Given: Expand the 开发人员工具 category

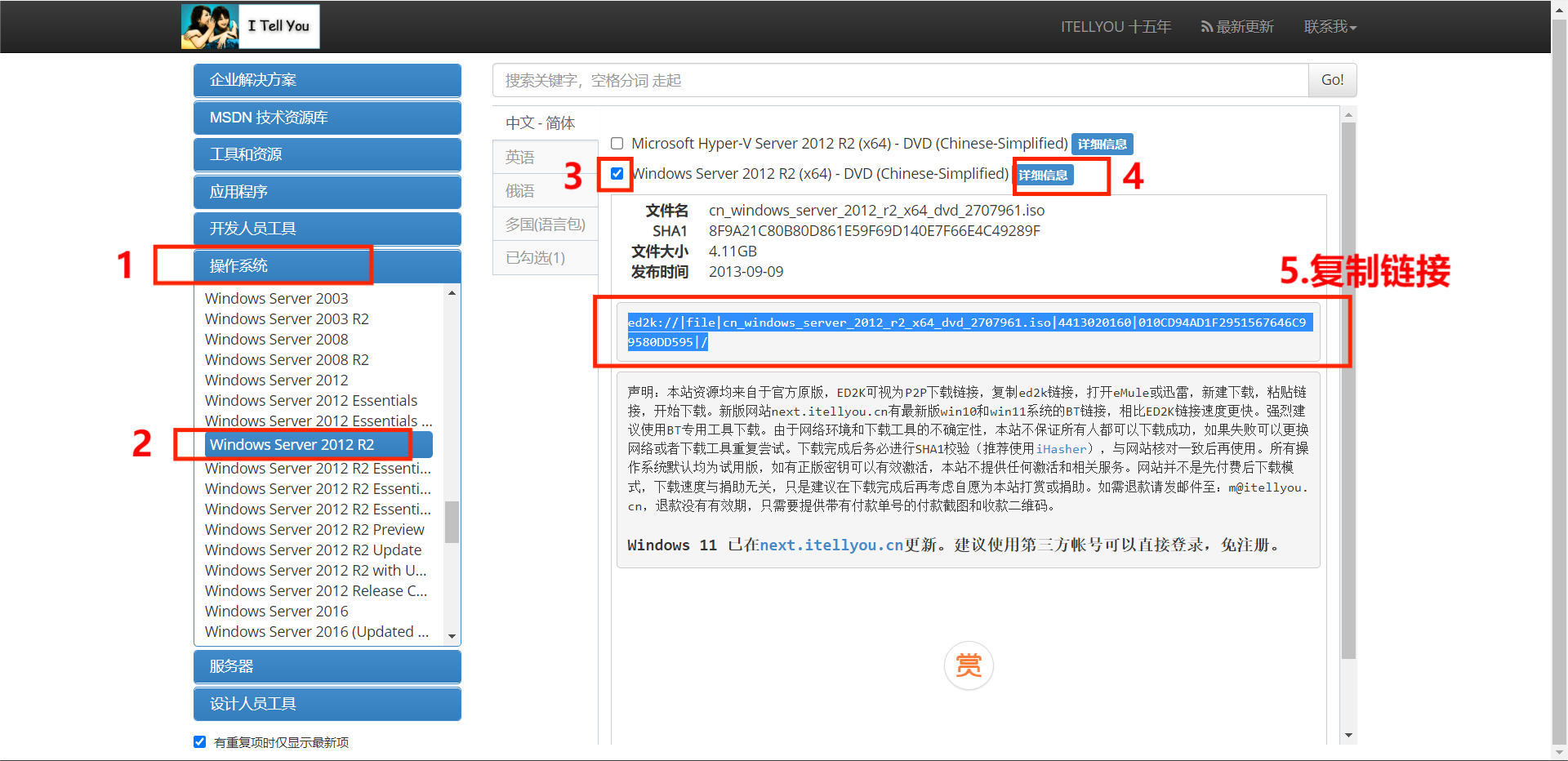Looking at the screenshot, I should (x=327, y=229).
